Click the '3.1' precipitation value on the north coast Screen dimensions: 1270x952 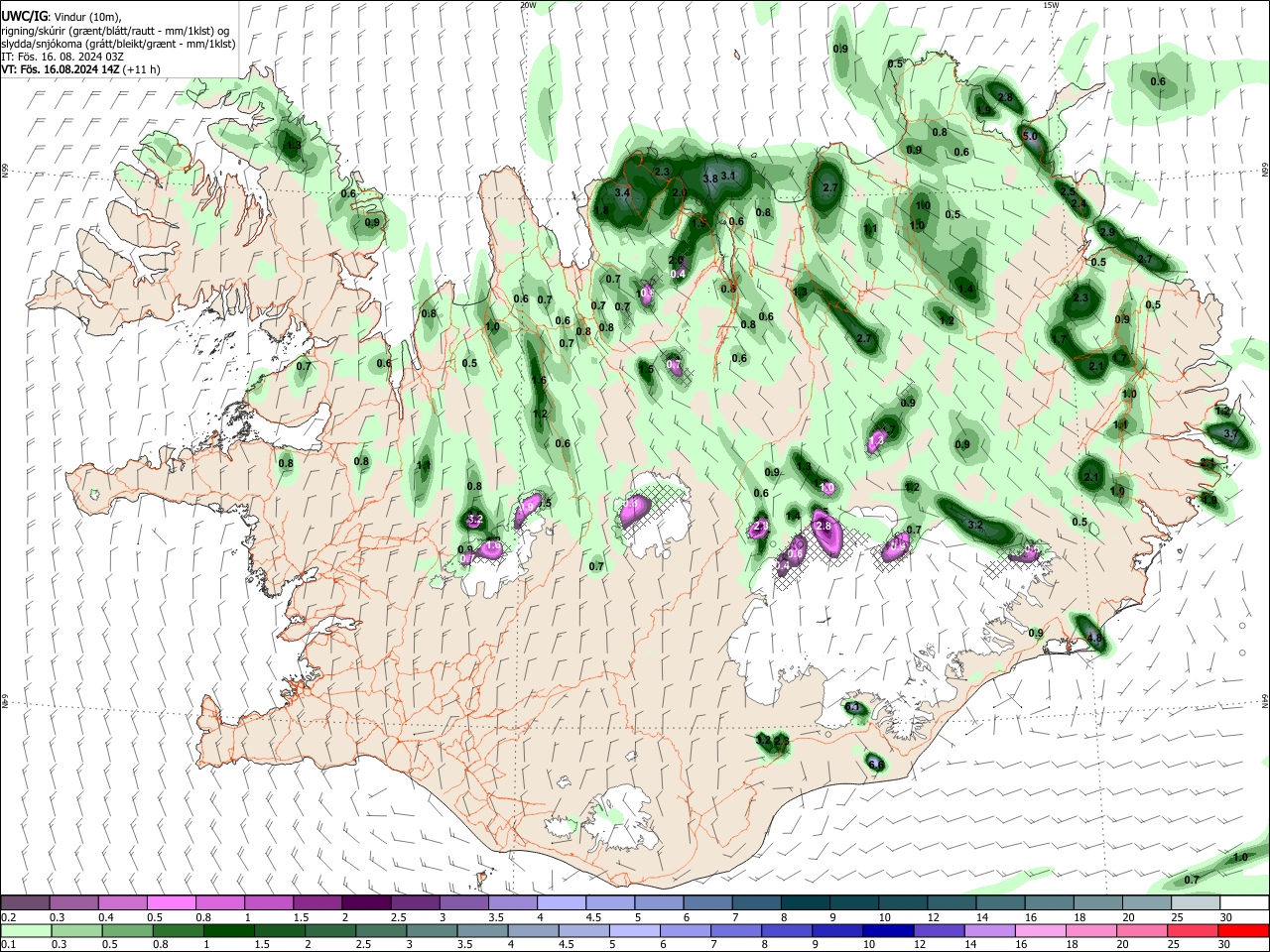tap(729, 176)
